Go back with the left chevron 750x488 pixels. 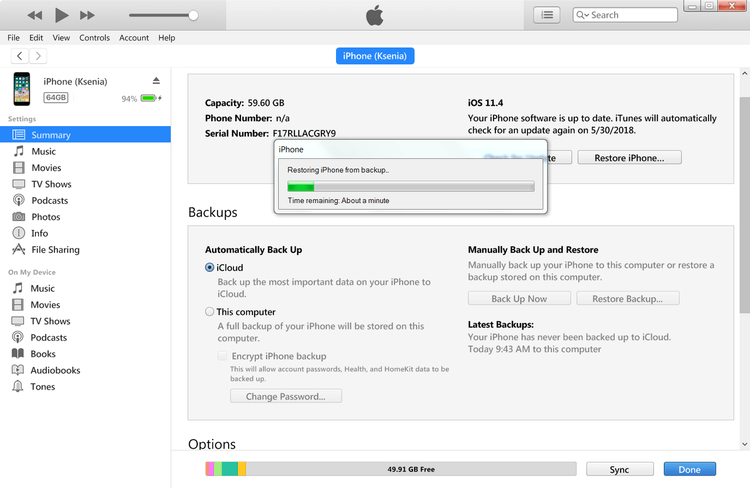tap(20, 56)
